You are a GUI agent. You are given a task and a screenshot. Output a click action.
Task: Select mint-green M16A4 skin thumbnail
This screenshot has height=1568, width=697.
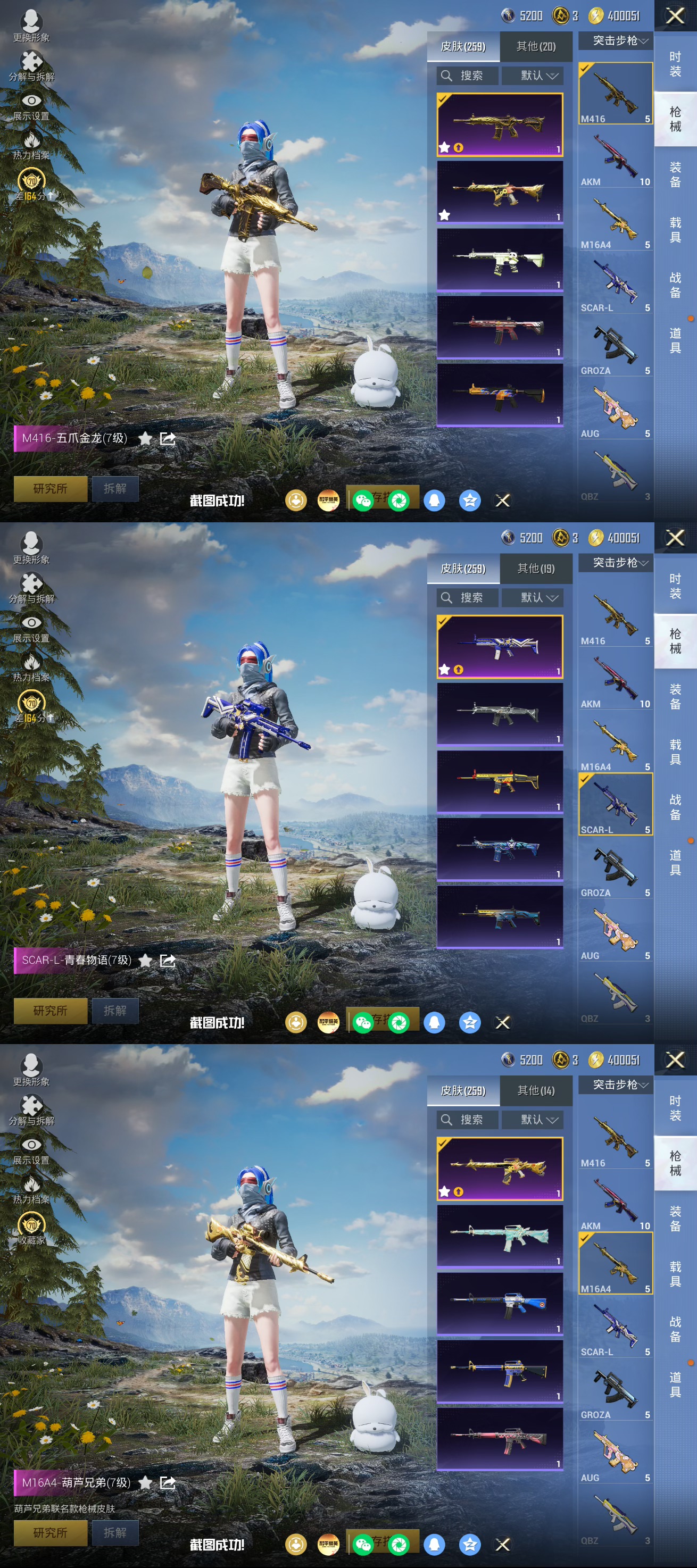[500, 1236]
